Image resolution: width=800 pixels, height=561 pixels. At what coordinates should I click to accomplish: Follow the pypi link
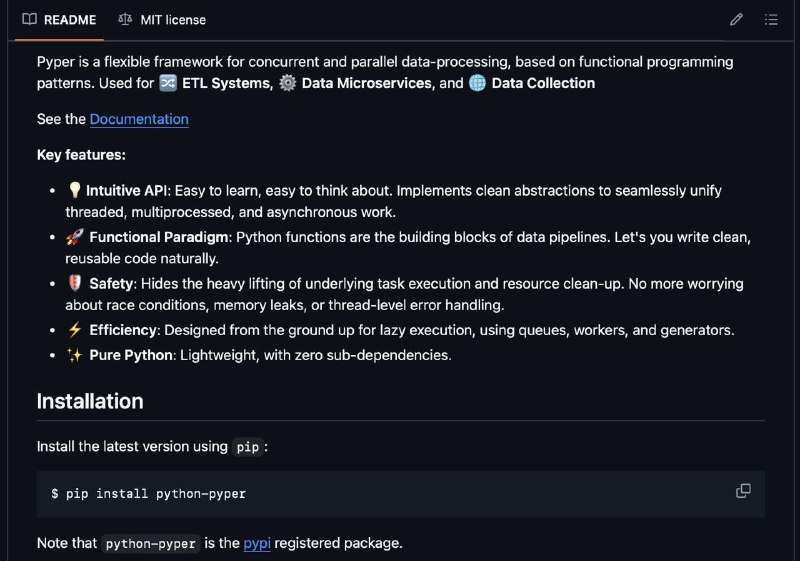(257, 543)
